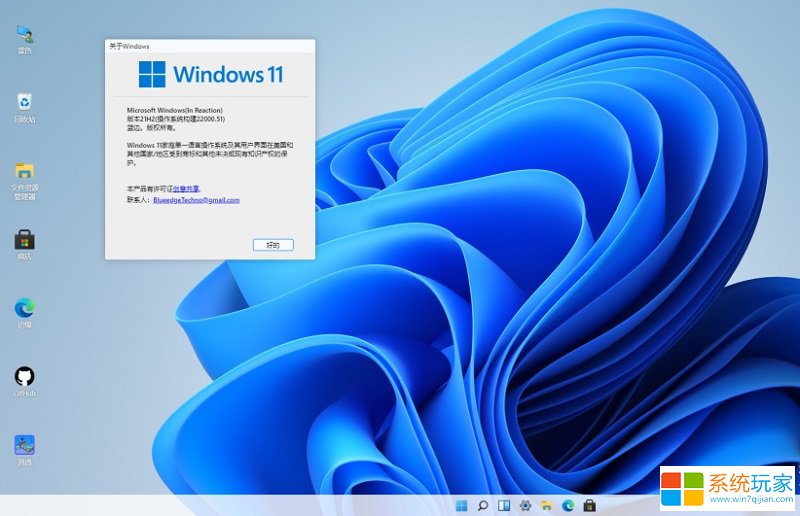Click the 关于Windows dialog title
This screenshot has width=800, height=516.
click(x=129, y=46)
